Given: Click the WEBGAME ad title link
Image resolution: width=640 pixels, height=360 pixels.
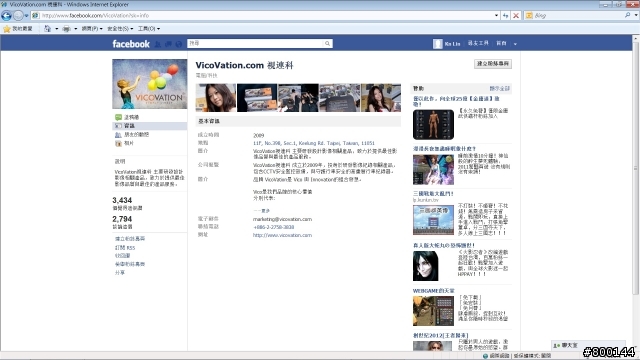Looking at the screenshot, I should coord(433,291).
